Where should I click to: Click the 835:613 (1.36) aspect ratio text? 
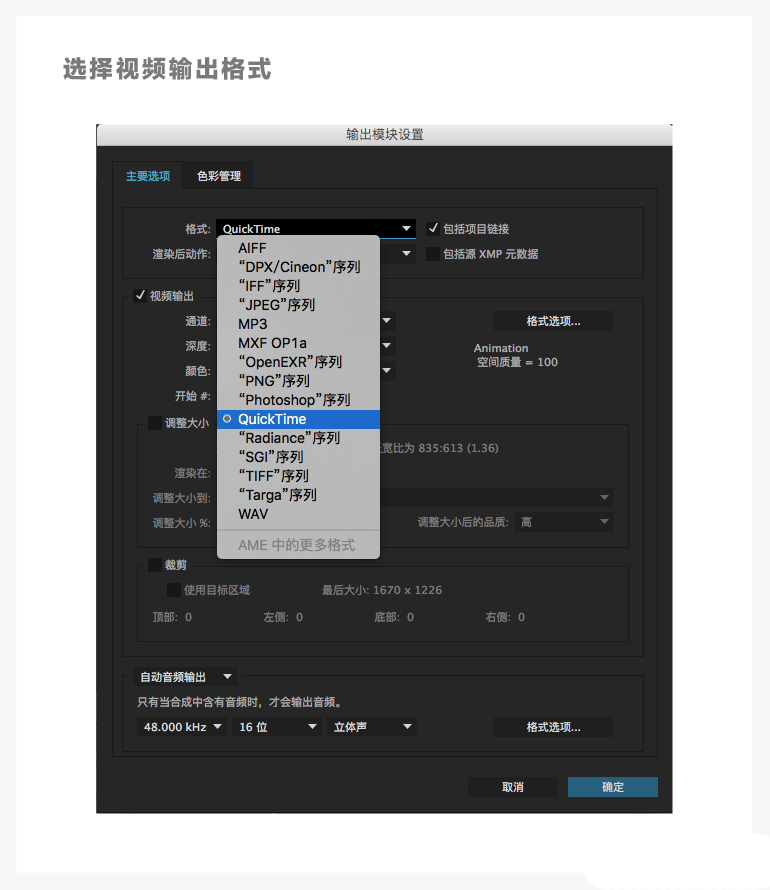tap(458, 448)
